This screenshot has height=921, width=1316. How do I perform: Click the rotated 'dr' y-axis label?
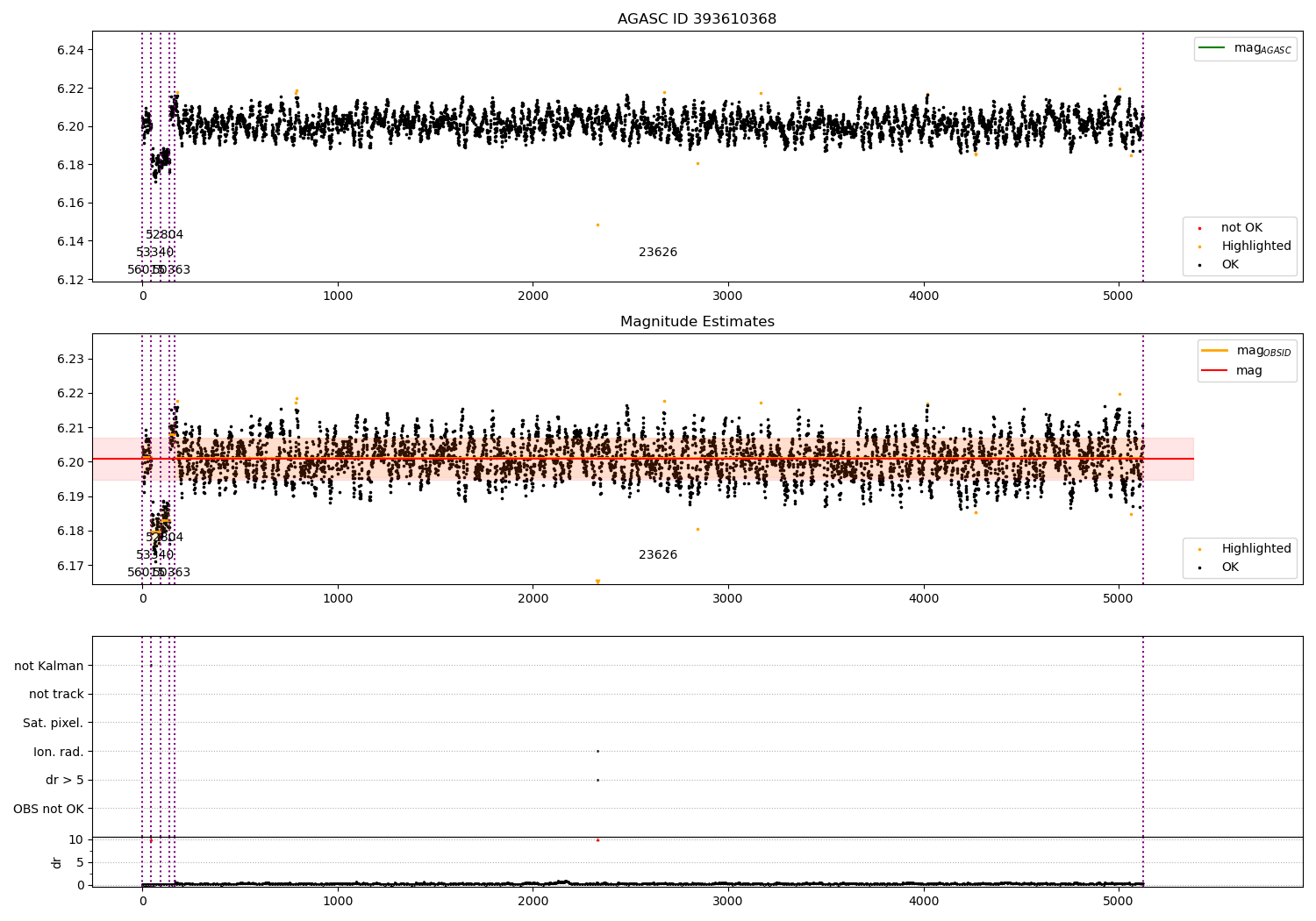57,862
